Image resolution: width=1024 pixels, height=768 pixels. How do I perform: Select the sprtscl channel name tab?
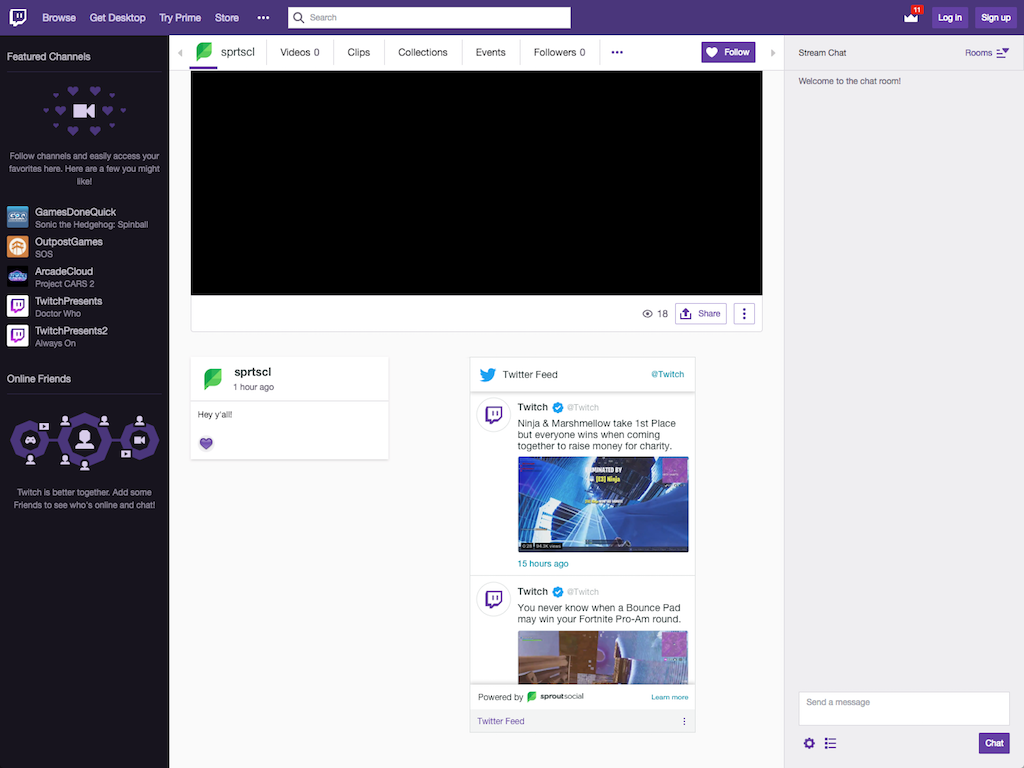pos(238,52)
